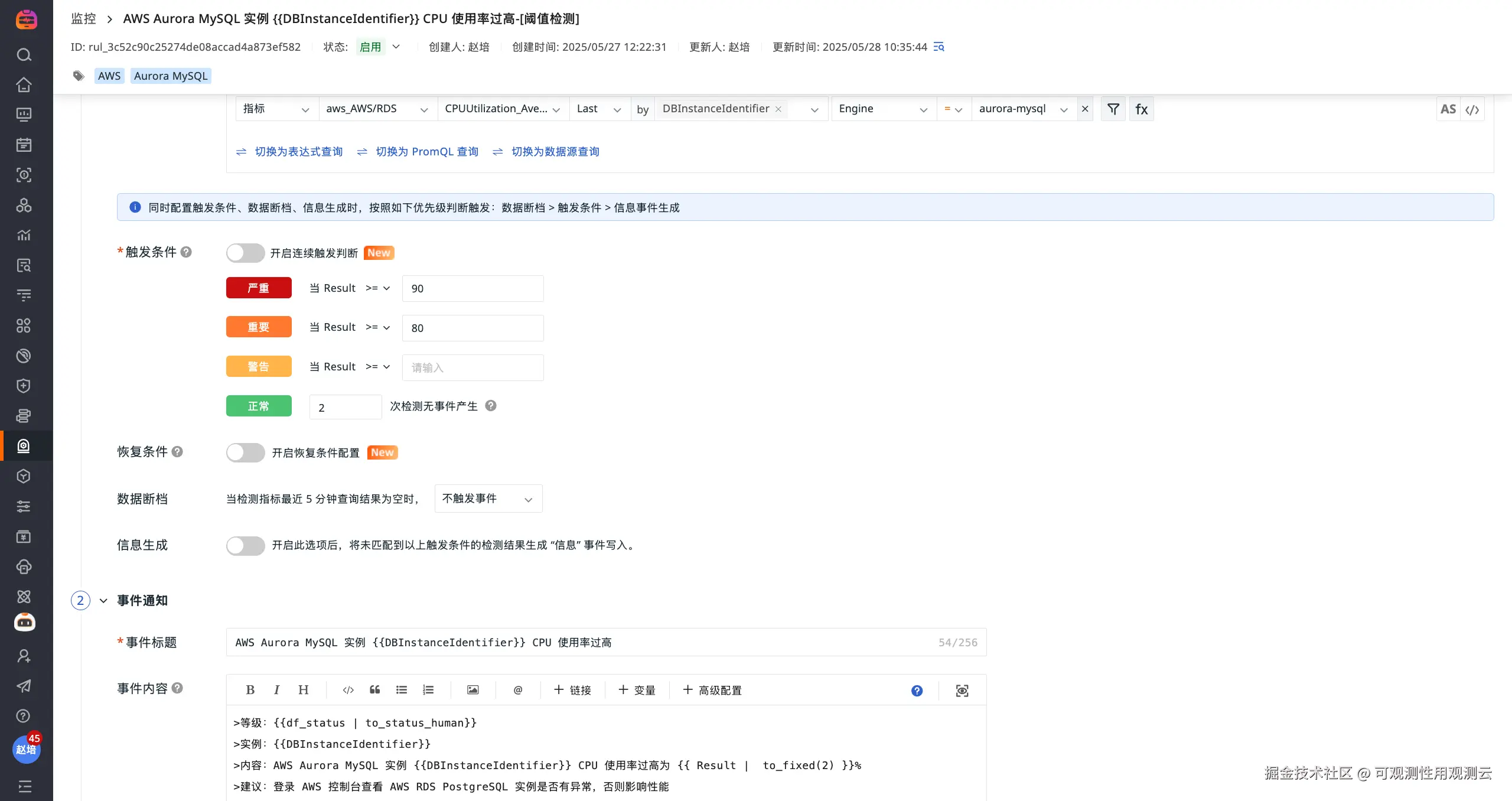Click the editor help question icon
This screenshot has width=1512, height=801.
point(917,691)
